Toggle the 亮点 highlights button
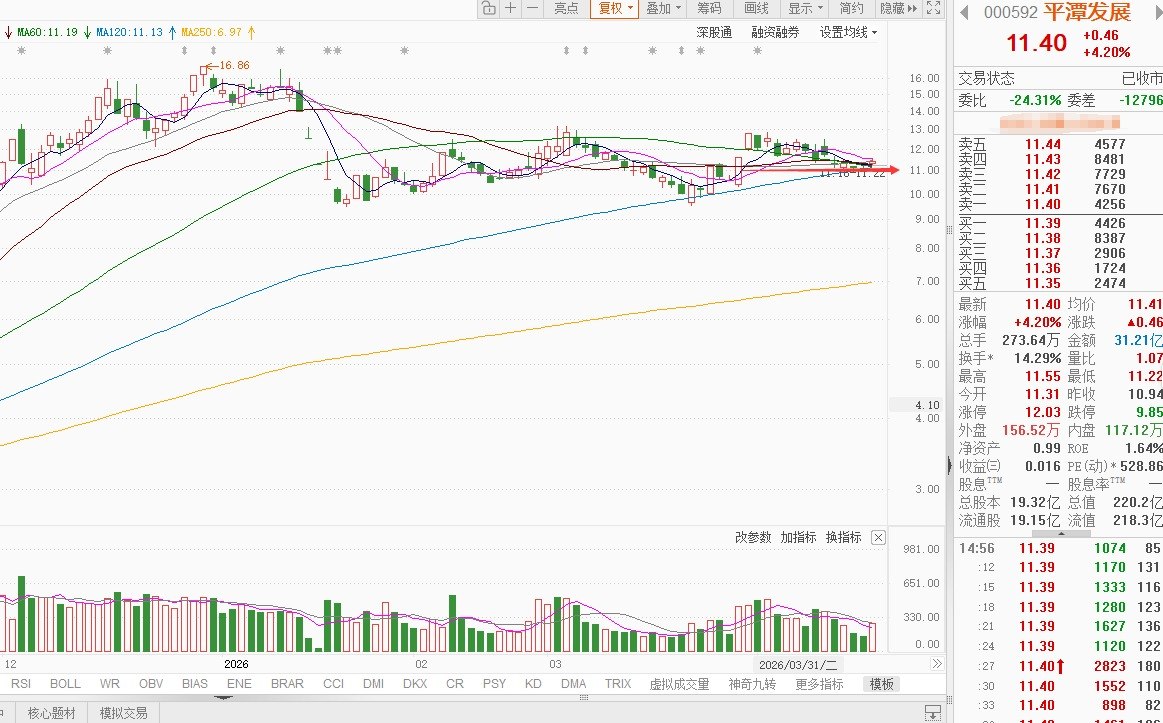The height and width of the screenshot is (723, 1163). coord(567,8)
